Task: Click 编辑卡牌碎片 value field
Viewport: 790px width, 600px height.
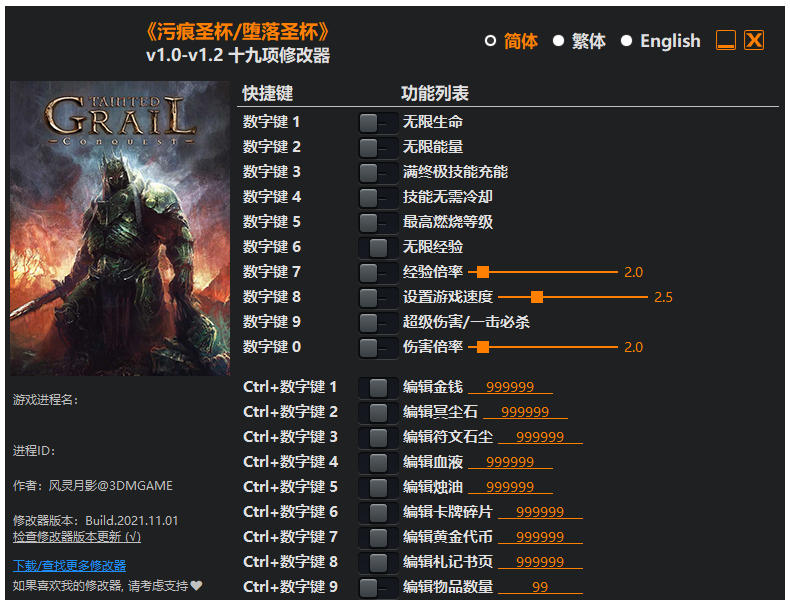Action: pyautogui.click(x=541, y=512)
